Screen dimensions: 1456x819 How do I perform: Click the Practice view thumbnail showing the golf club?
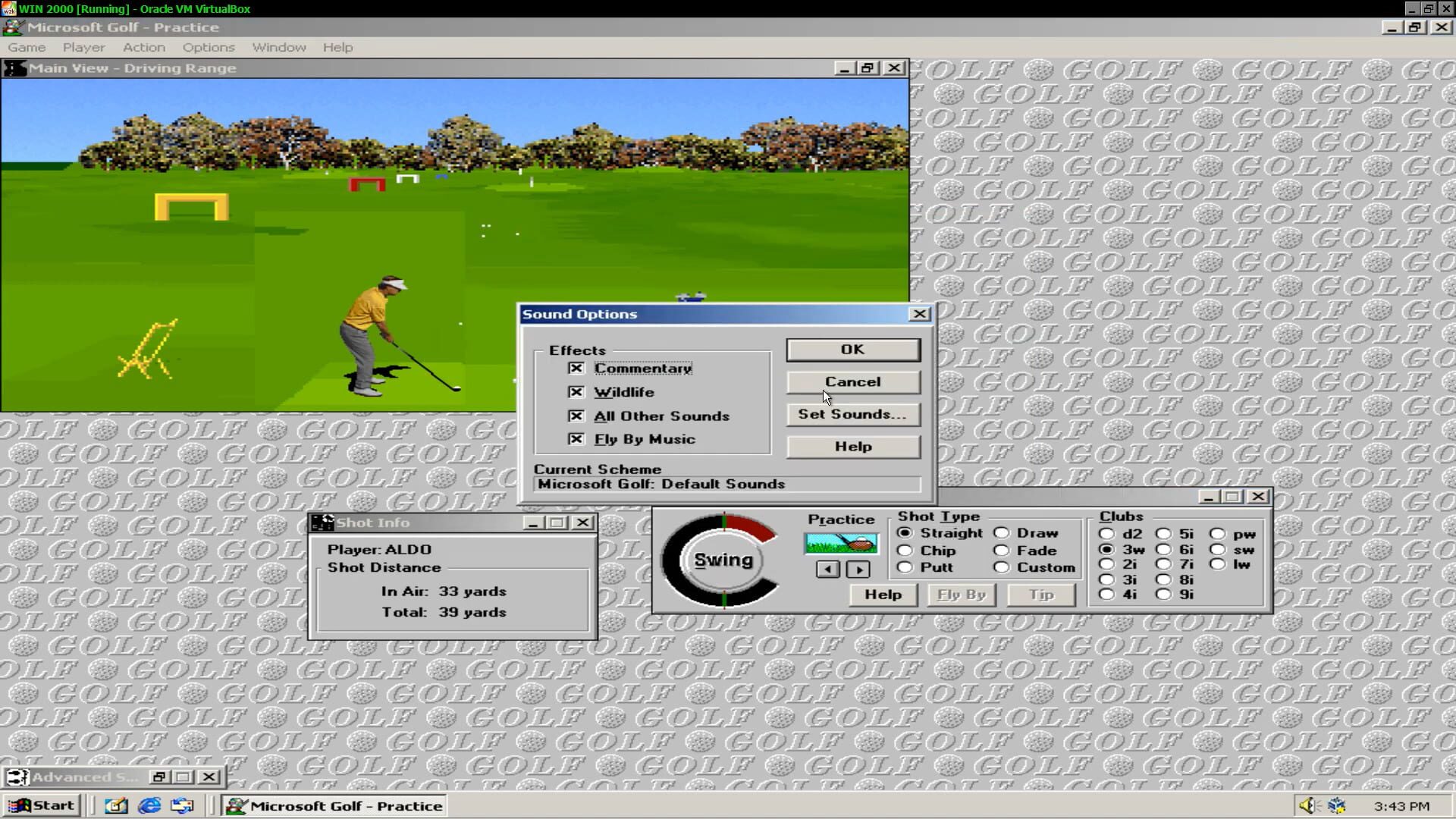click(840, 542)
